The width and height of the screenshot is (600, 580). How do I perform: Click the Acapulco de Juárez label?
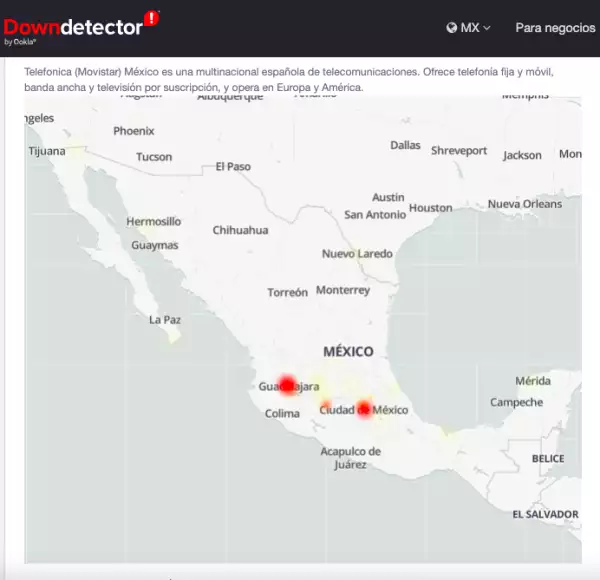350,458
